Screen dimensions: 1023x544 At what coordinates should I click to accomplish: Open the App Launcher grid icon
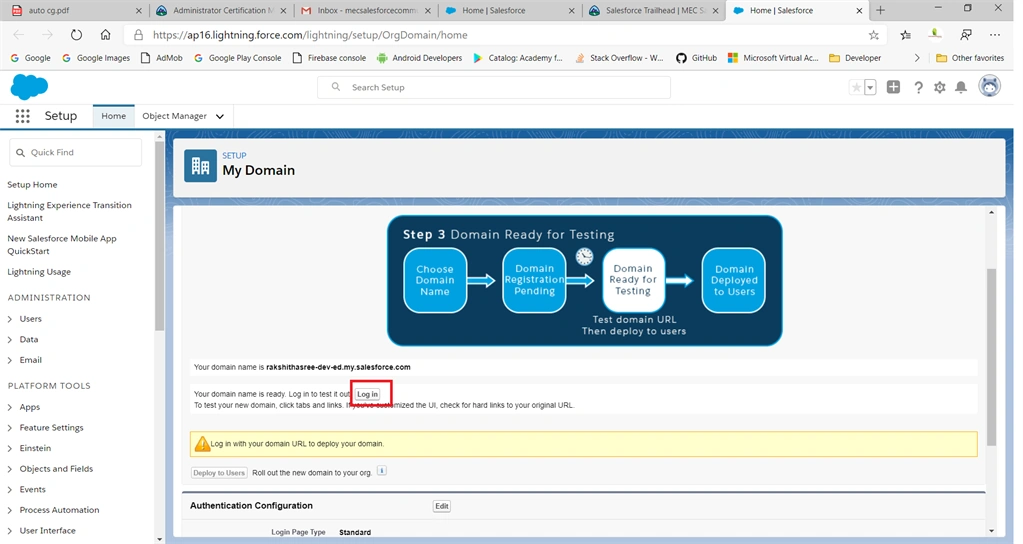(x=23, y=116)
